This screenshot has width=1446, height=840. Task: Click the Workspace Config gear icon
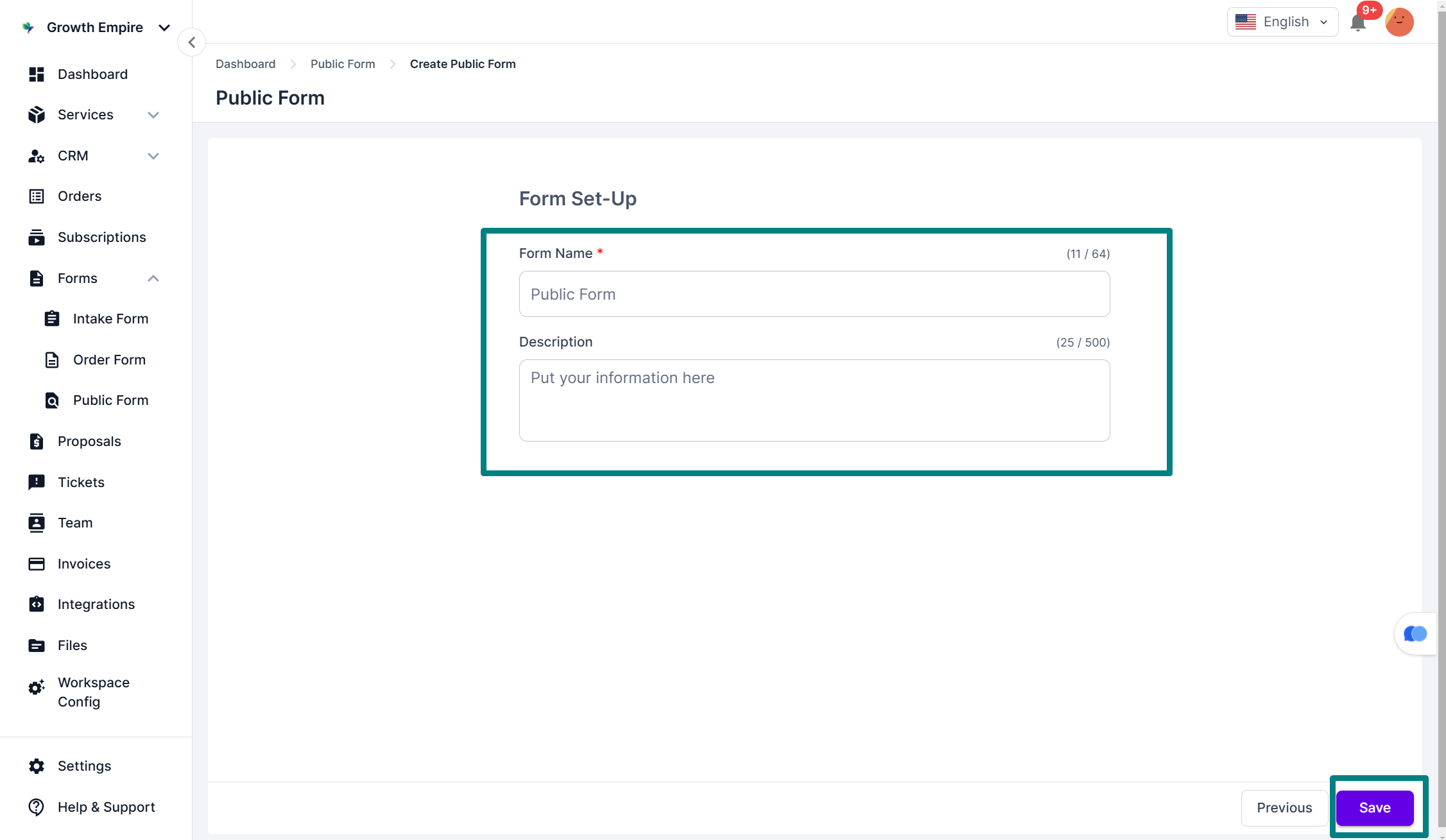(x=37, y=687)
